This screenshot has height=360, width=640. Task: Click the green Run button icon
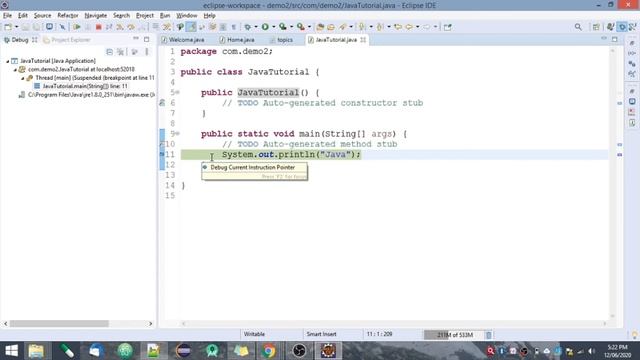pyautogui.click(x=265, y=27)
